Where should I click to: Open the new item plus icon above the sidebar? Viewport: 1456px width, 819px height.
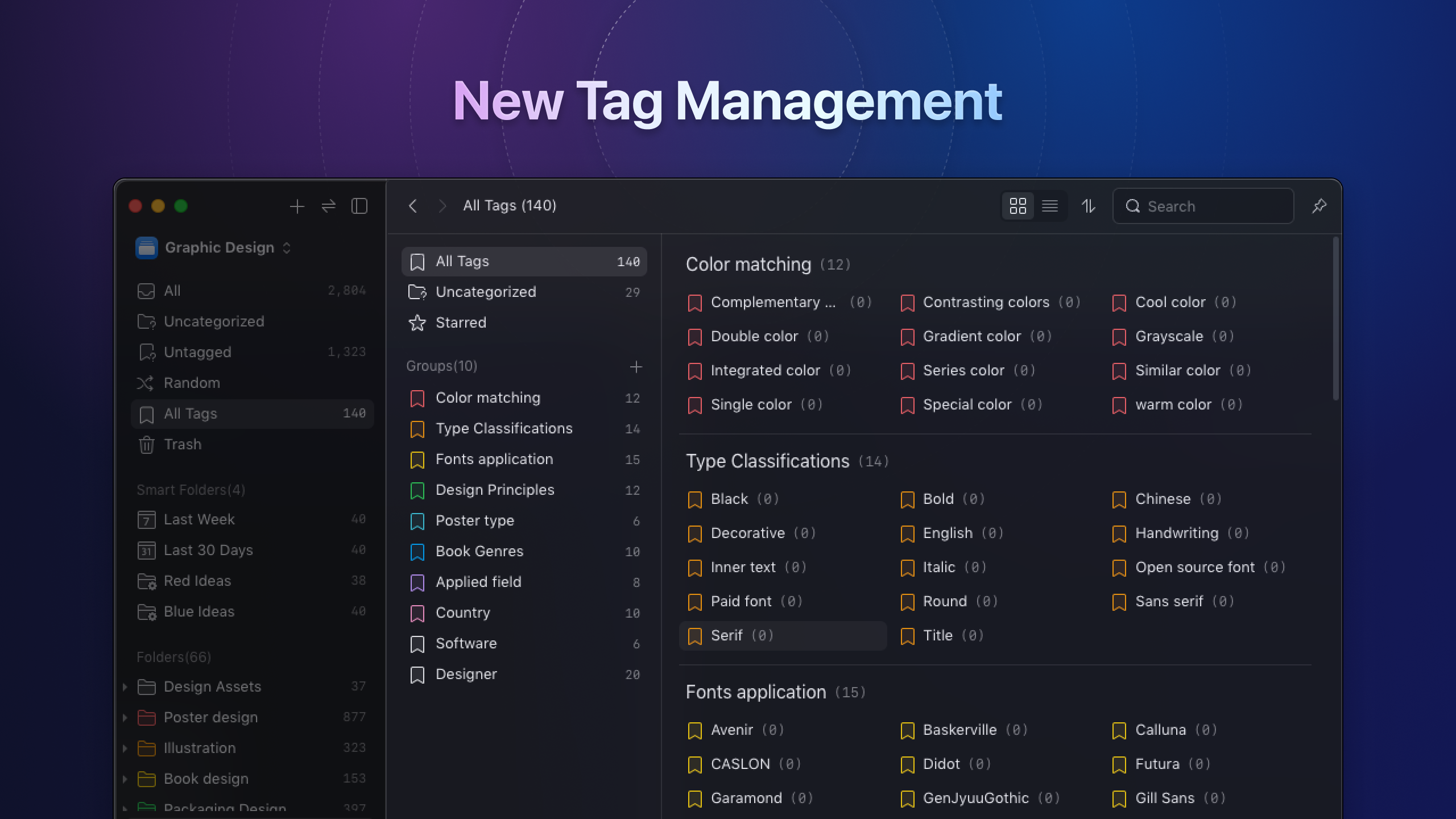click(x=297, y=206)
